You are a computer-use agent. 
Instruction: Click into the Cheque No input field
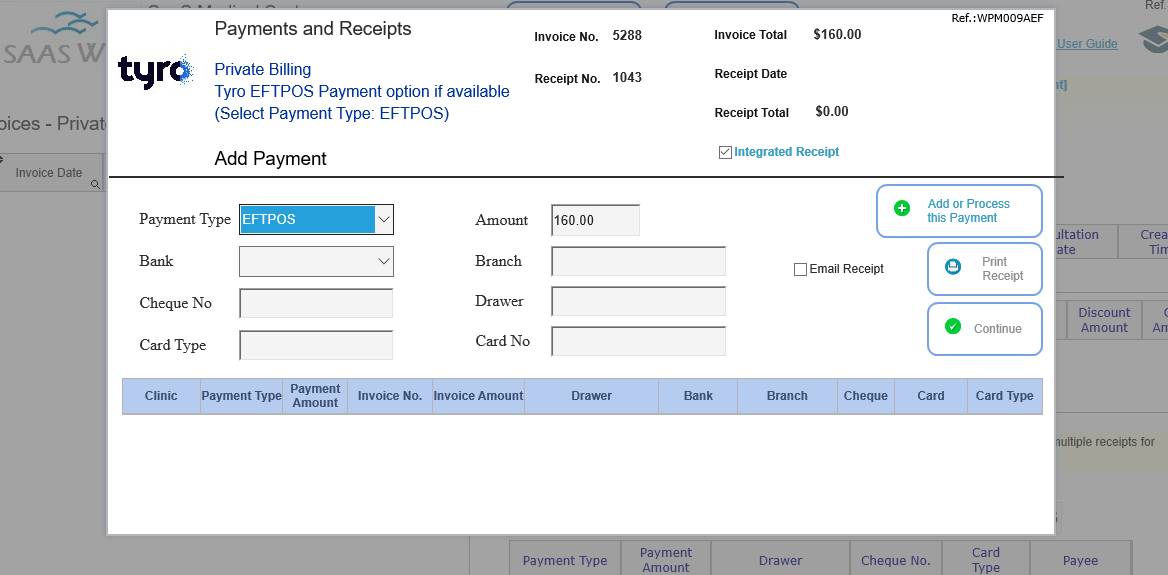coord(316,303)
